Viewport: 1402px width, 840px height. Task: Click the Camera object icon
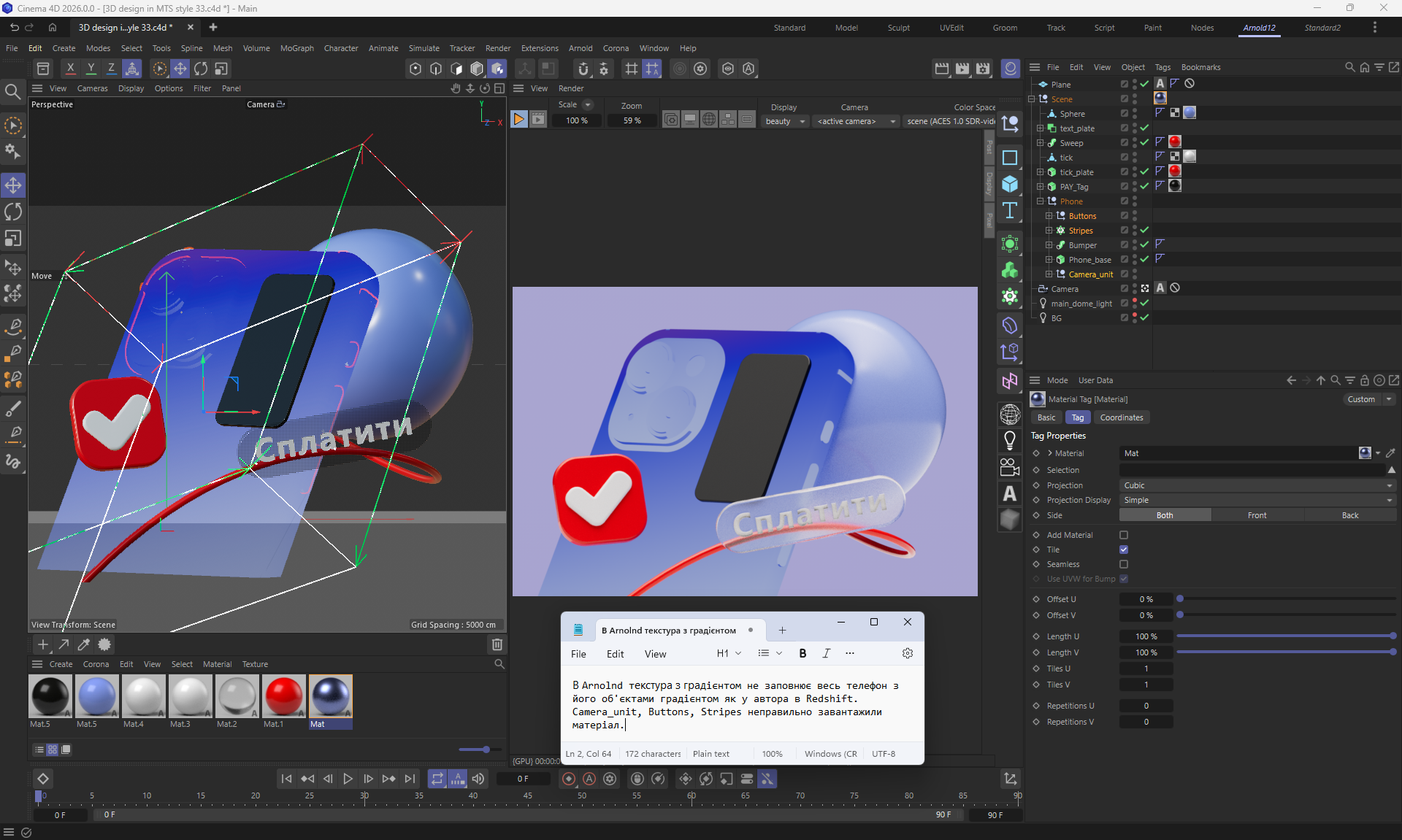point(1010,467)
